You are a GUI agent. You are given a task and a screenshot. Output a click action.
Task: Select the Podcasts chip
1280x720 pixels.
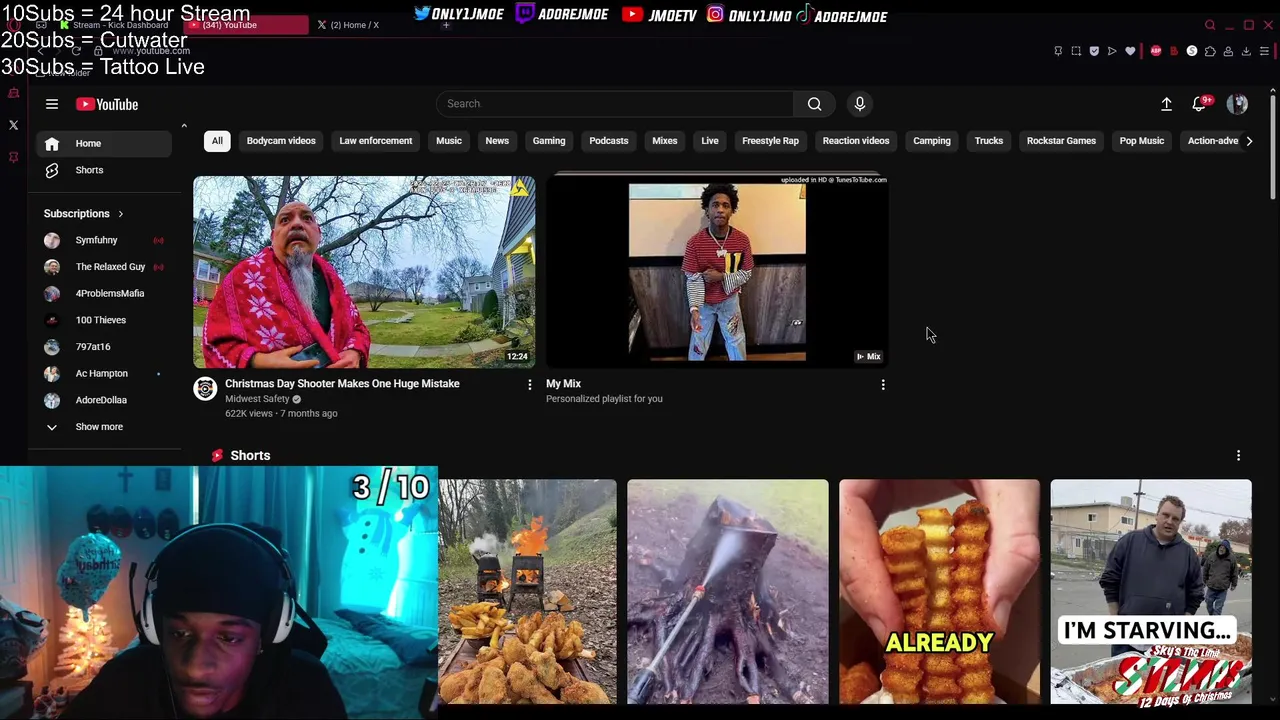[609, 141]
